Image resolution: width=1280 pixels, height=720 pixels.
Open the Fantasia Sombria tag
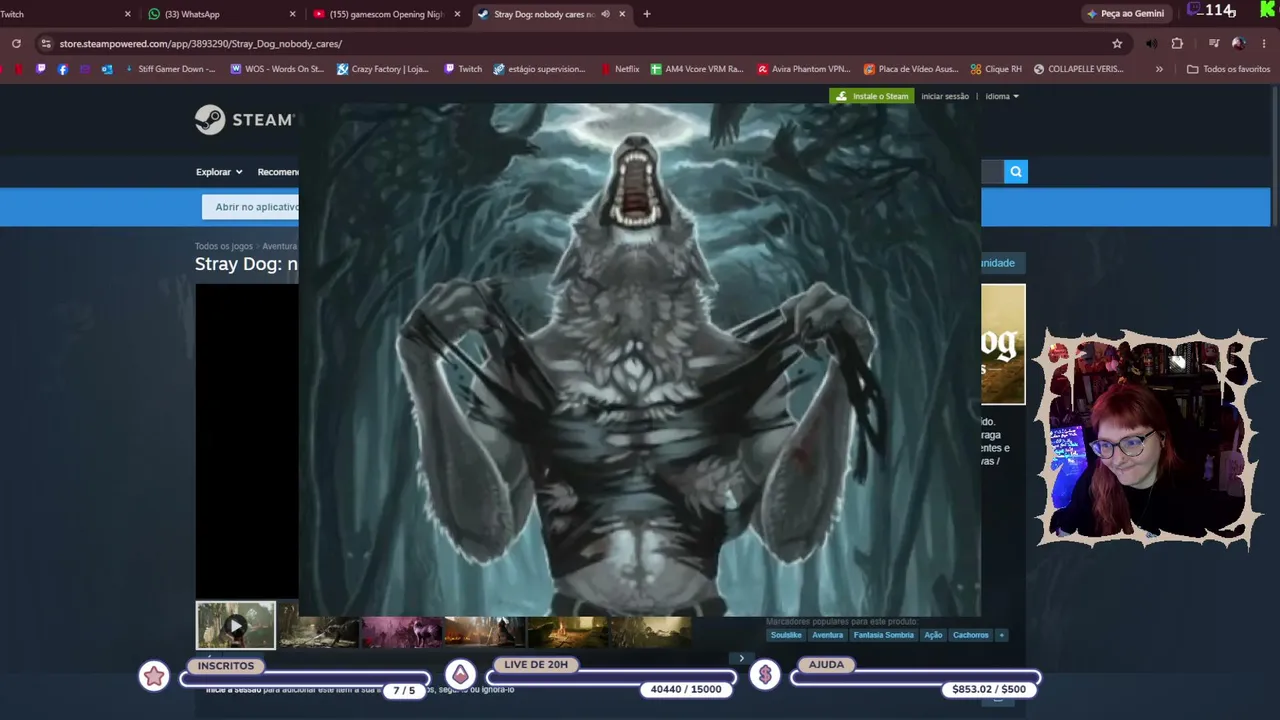884,635
